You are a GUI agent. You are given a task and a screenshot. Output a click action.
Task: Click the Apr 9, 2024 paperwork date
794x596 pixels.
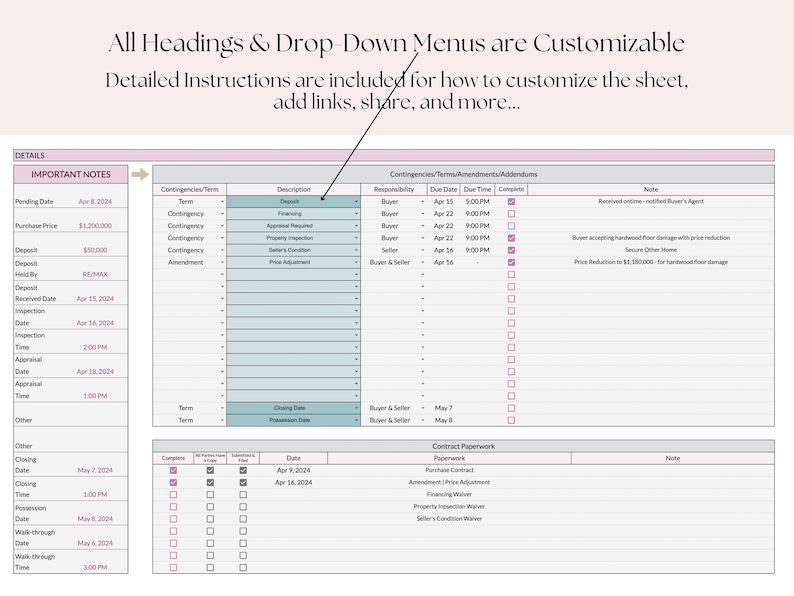(294, 470)
